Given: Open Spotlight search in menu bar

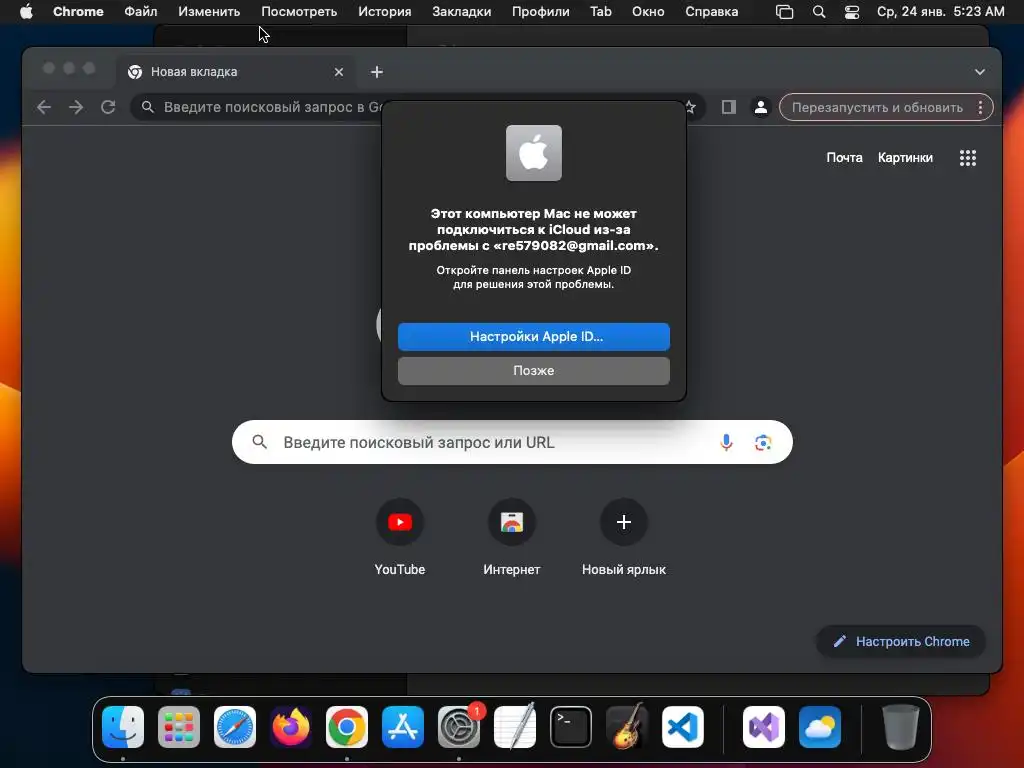Looking at the screenshot, I should [x=818, y=12].
